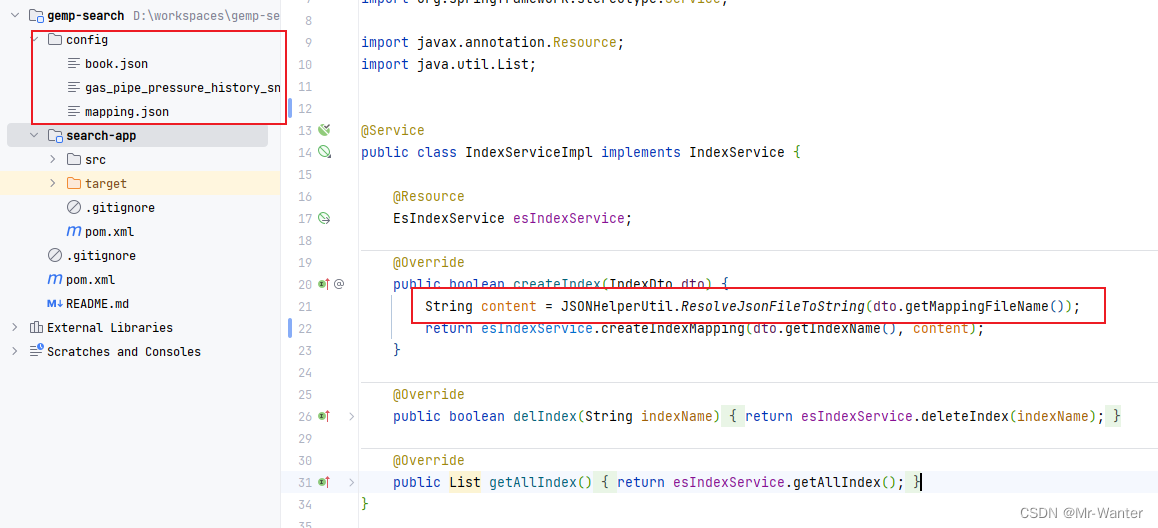The width and height of the screenshot is (1158, 528).
Task: Select the target folder row
Action: [140, 183]
